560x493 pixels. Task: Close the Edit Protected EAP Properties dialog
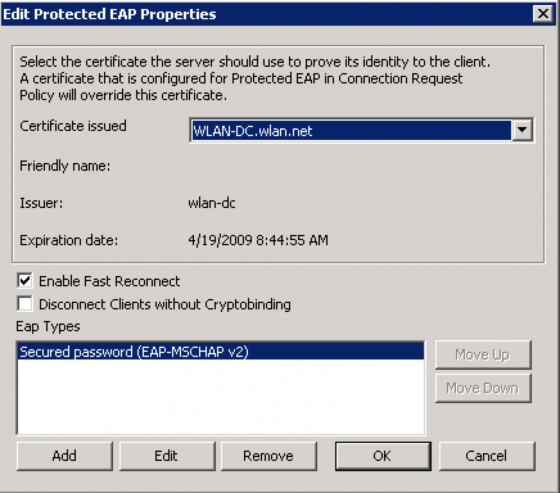pos(543,14)
